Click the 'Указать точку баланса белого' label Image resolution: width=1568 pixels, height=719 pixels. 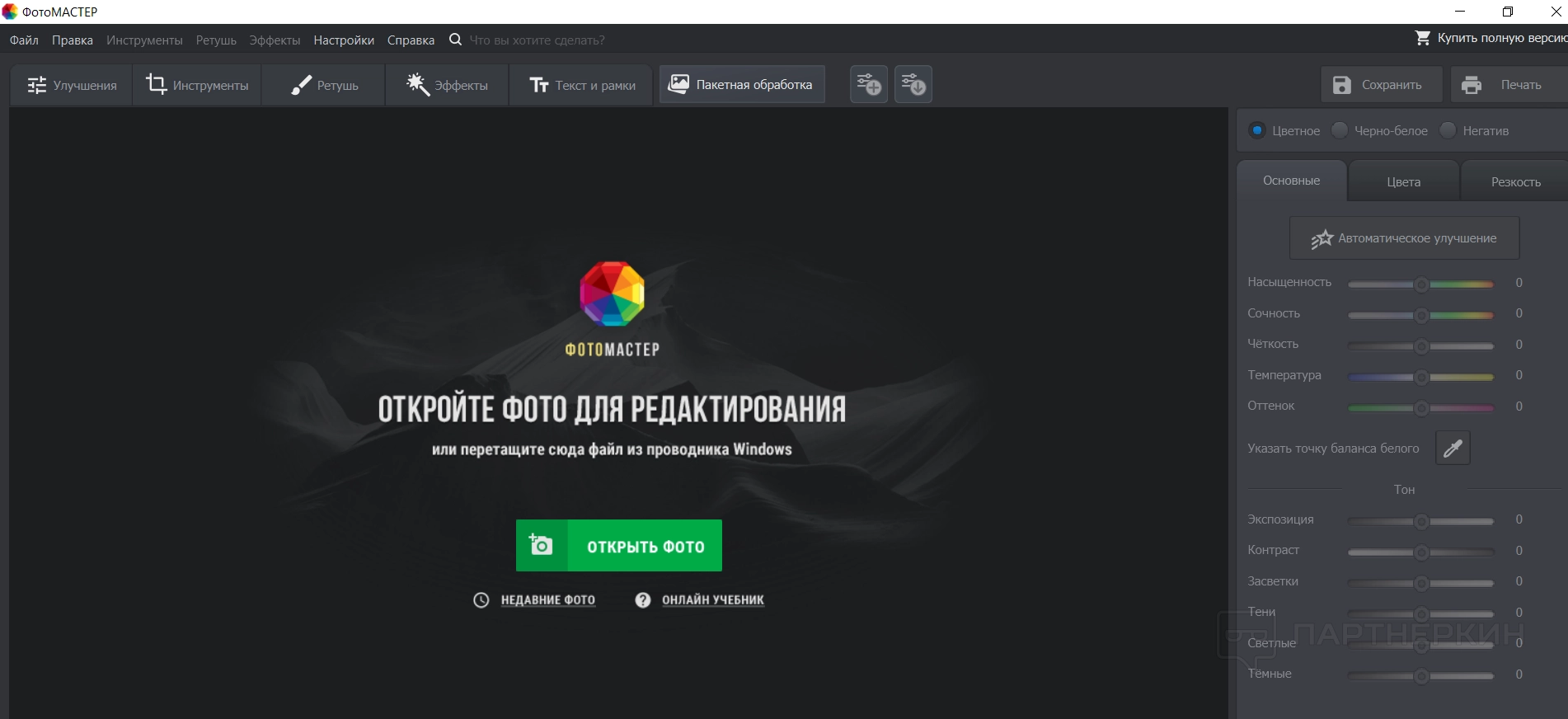pos(1333,449)
